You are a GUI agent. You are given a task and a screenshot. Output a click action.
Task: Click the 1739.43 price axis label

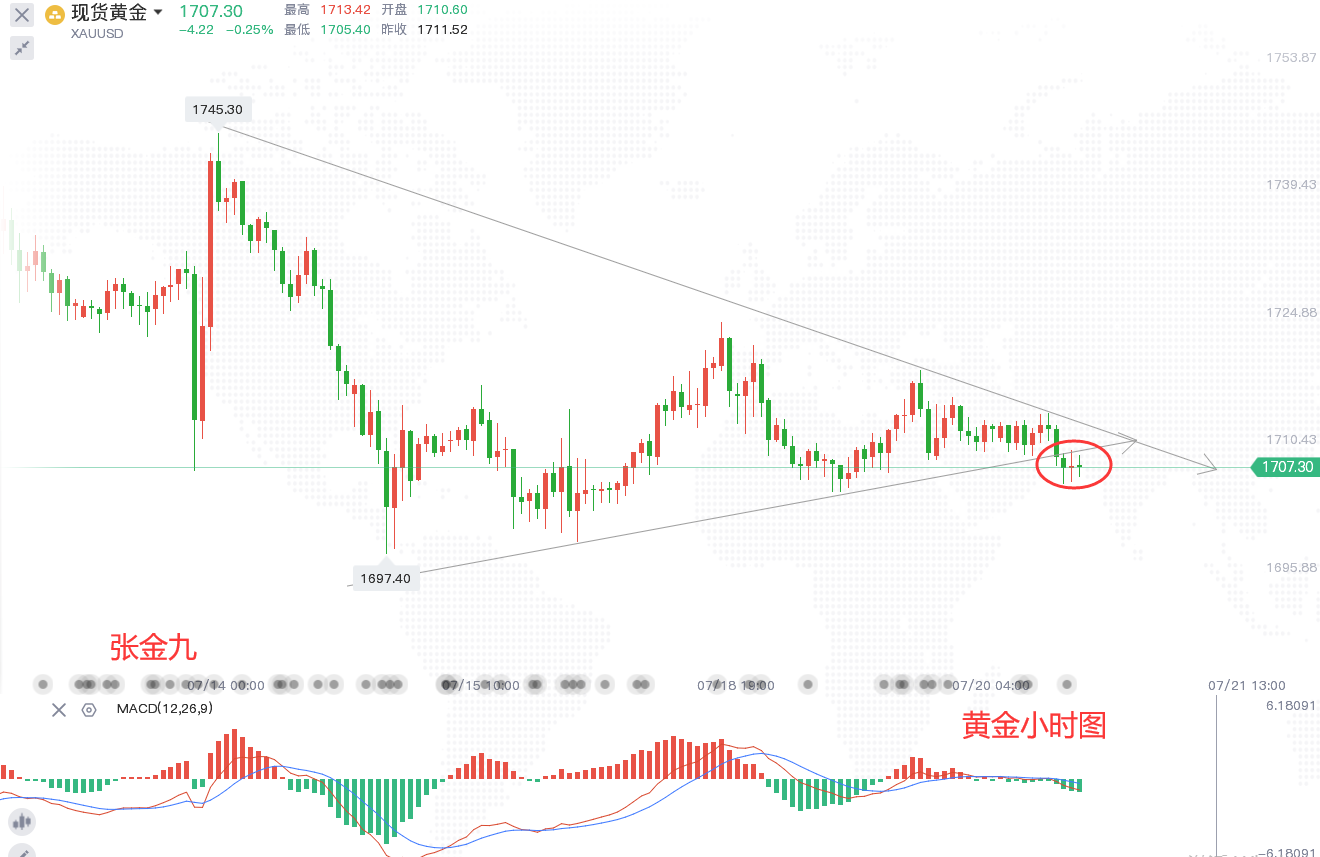pyautogui.click(x=1290, y=185)
